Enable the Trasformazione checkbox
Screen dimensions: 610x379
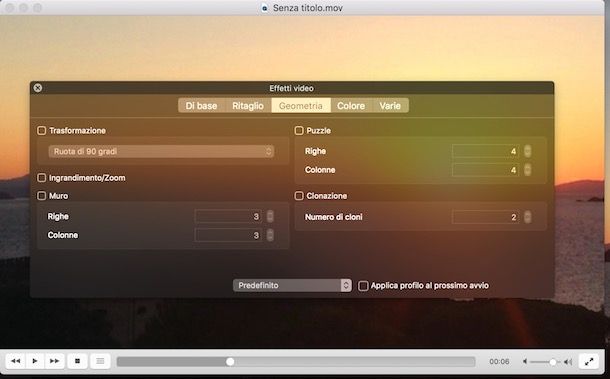[42, 130]
